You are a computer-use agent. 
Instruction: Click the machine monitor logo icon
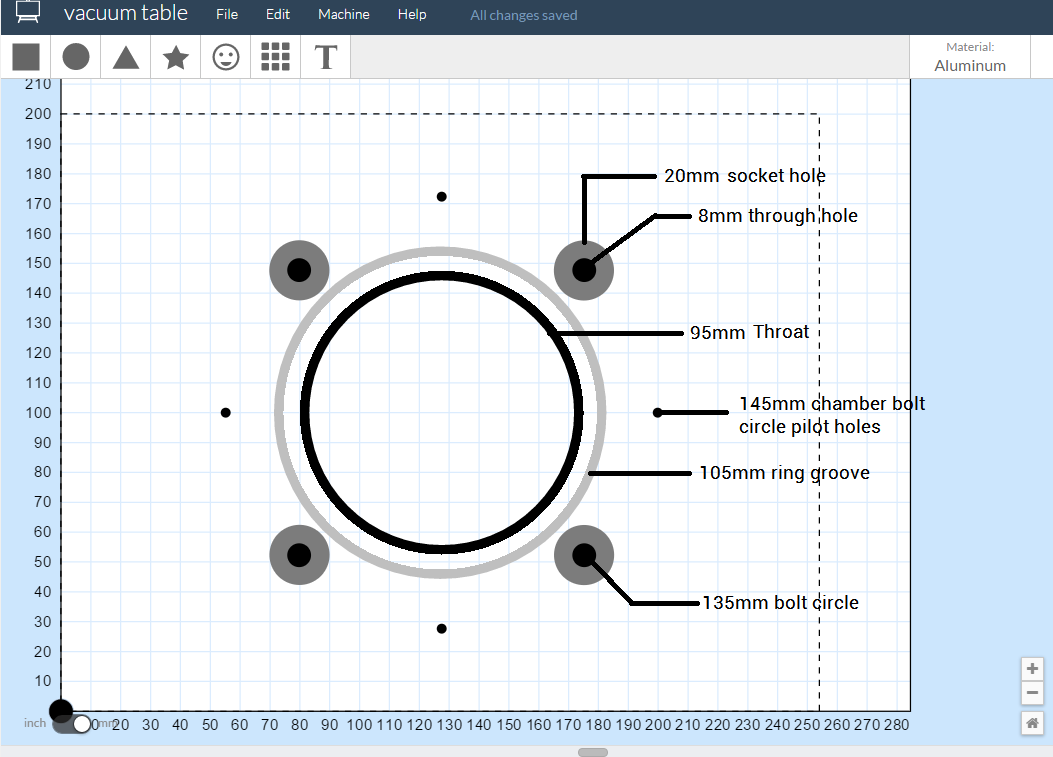point(27,14)
